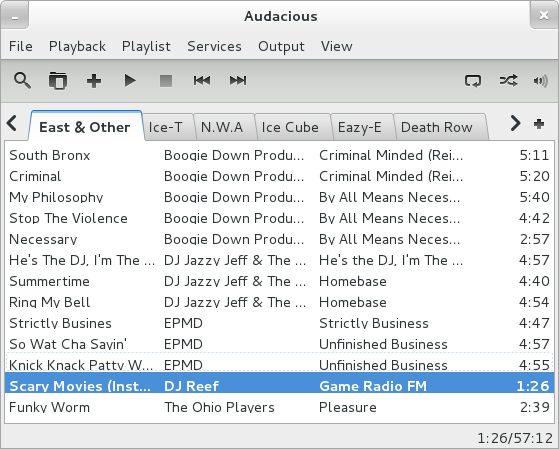This screenshot has height=449, width=559.
Task: Open files using the folder icon
Action: tap(58, 80)
